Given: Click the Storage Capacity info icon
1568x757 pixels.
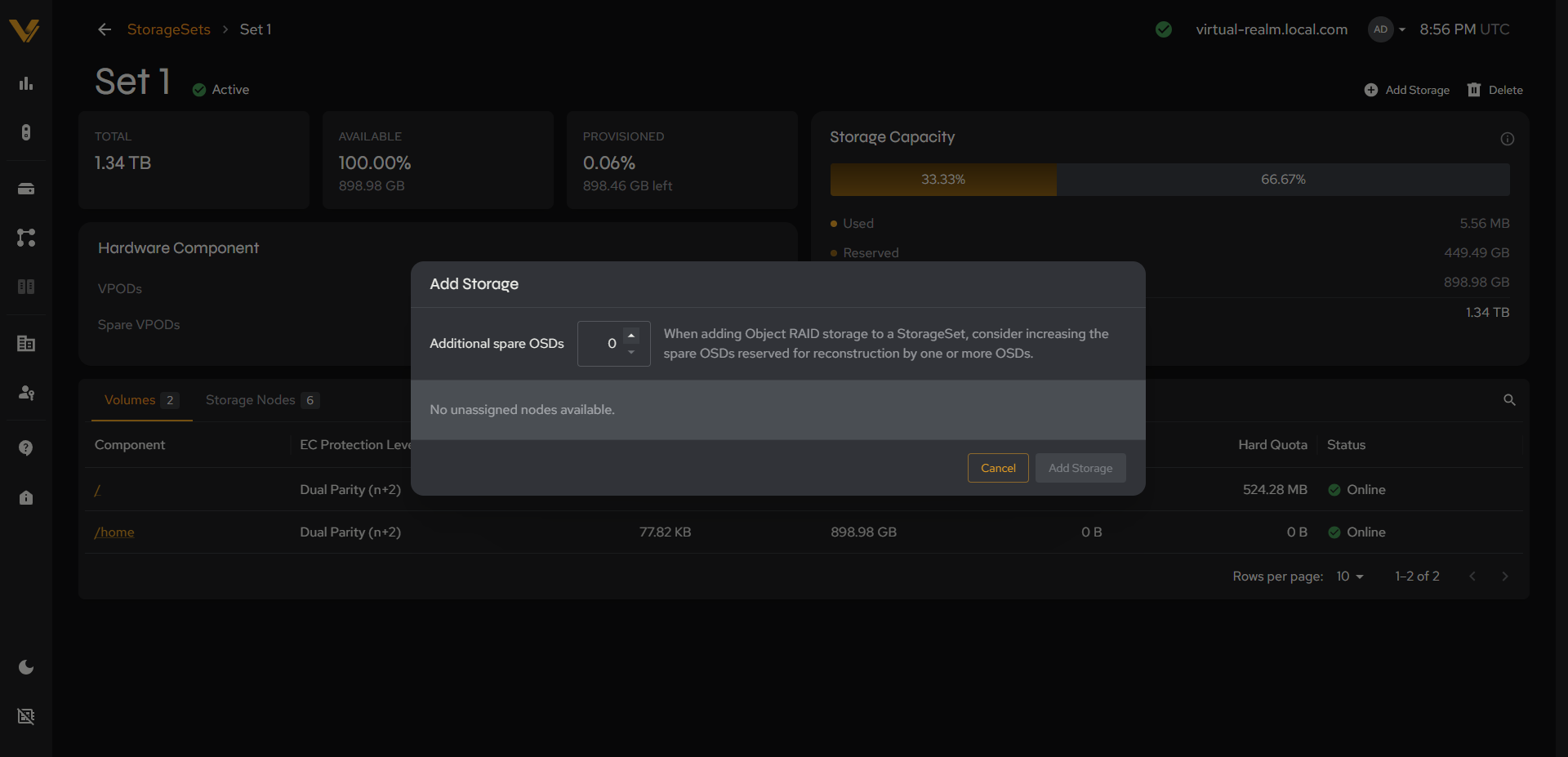Looking at the screenshot, I should (1508, 139).
